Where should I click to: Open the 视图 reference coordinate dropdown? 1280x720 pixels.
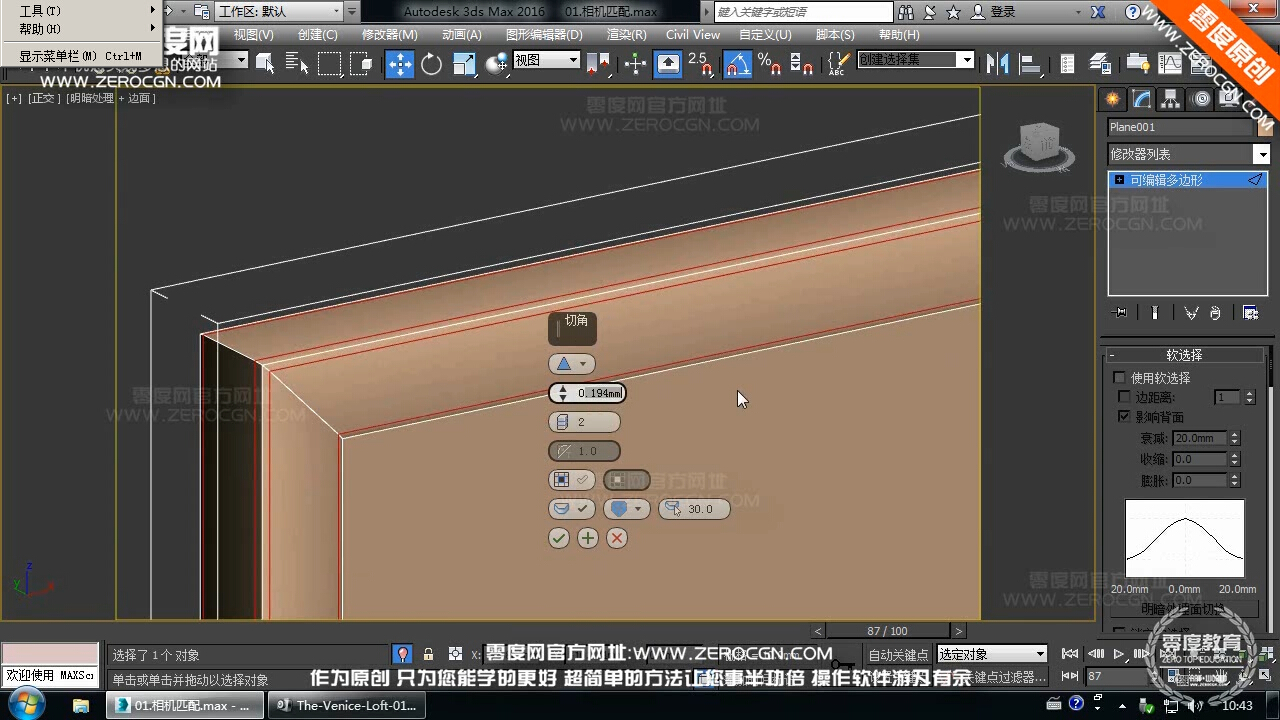coord(546,60)
